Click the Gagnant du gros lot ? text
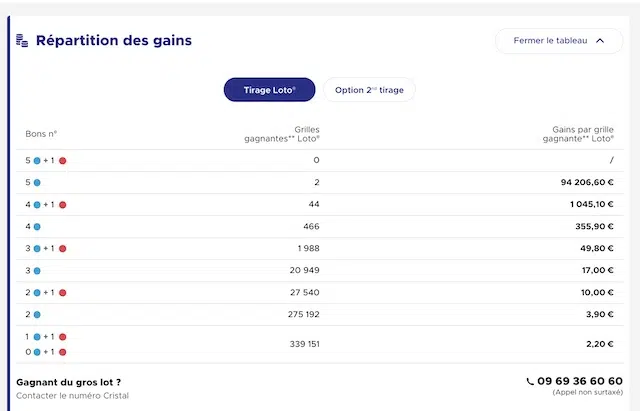This screenshot has height=411, width=640. pyautogui.click(x=69, y=382)
